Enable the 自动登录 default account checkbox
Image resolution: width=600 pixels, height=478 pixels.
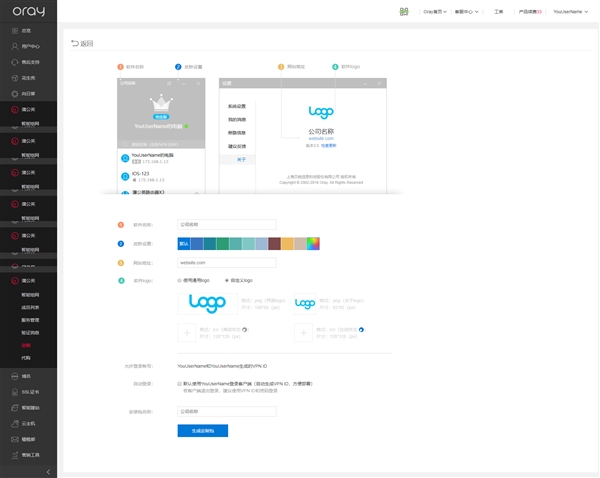coord(180,383)
